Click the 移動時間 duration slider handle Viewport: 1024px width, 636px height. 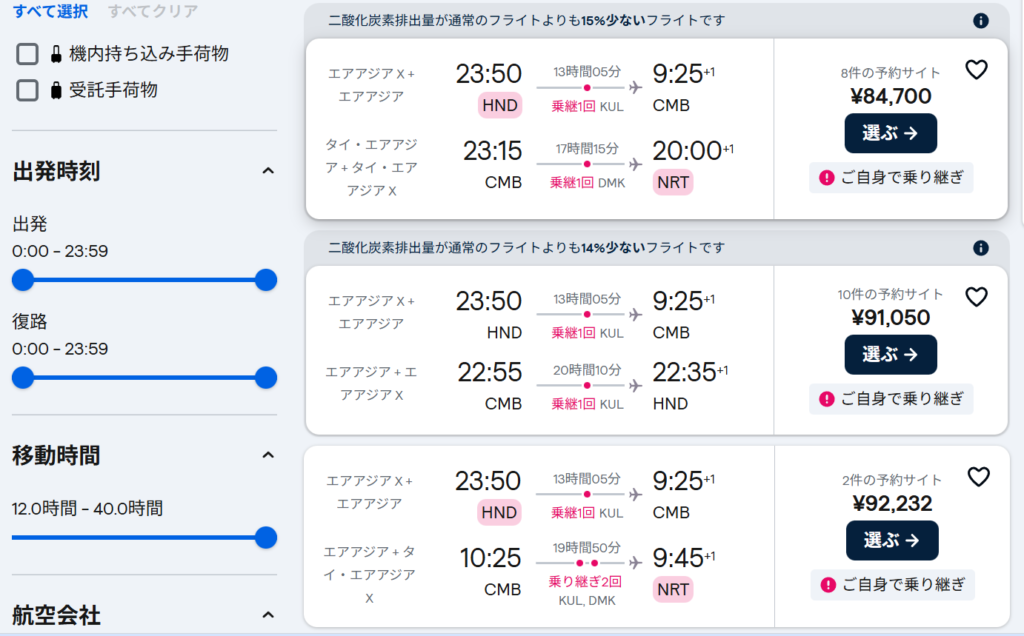point(266,538)
